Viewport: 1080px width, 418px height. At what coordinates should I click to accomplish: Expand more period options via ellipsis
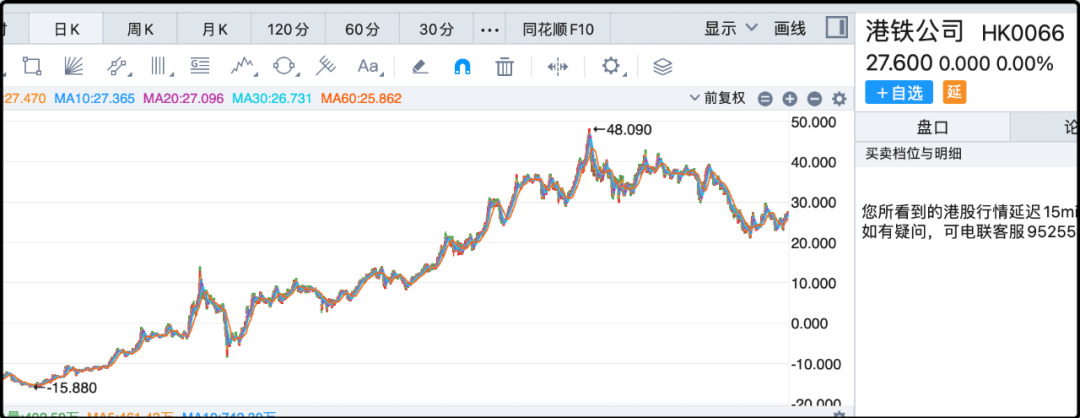(489, 29)
